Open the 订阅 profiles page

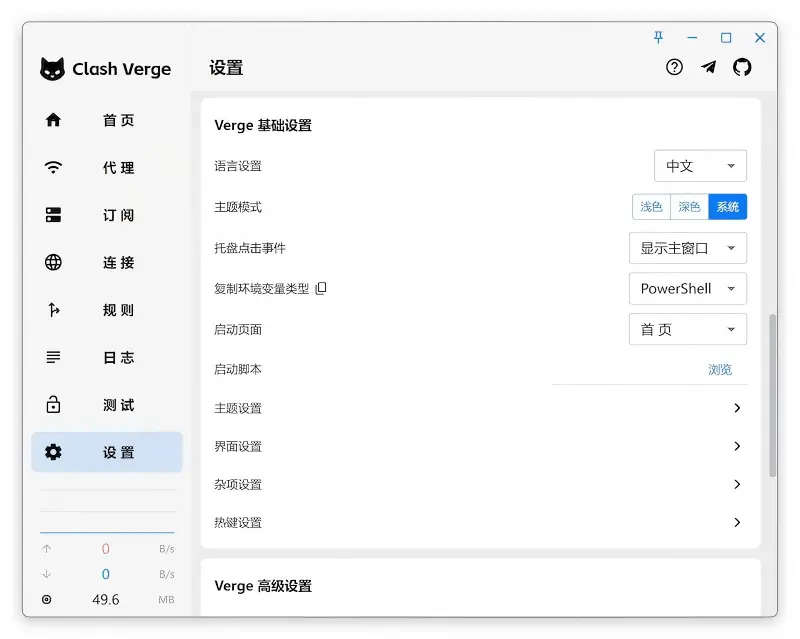(107, 215)
